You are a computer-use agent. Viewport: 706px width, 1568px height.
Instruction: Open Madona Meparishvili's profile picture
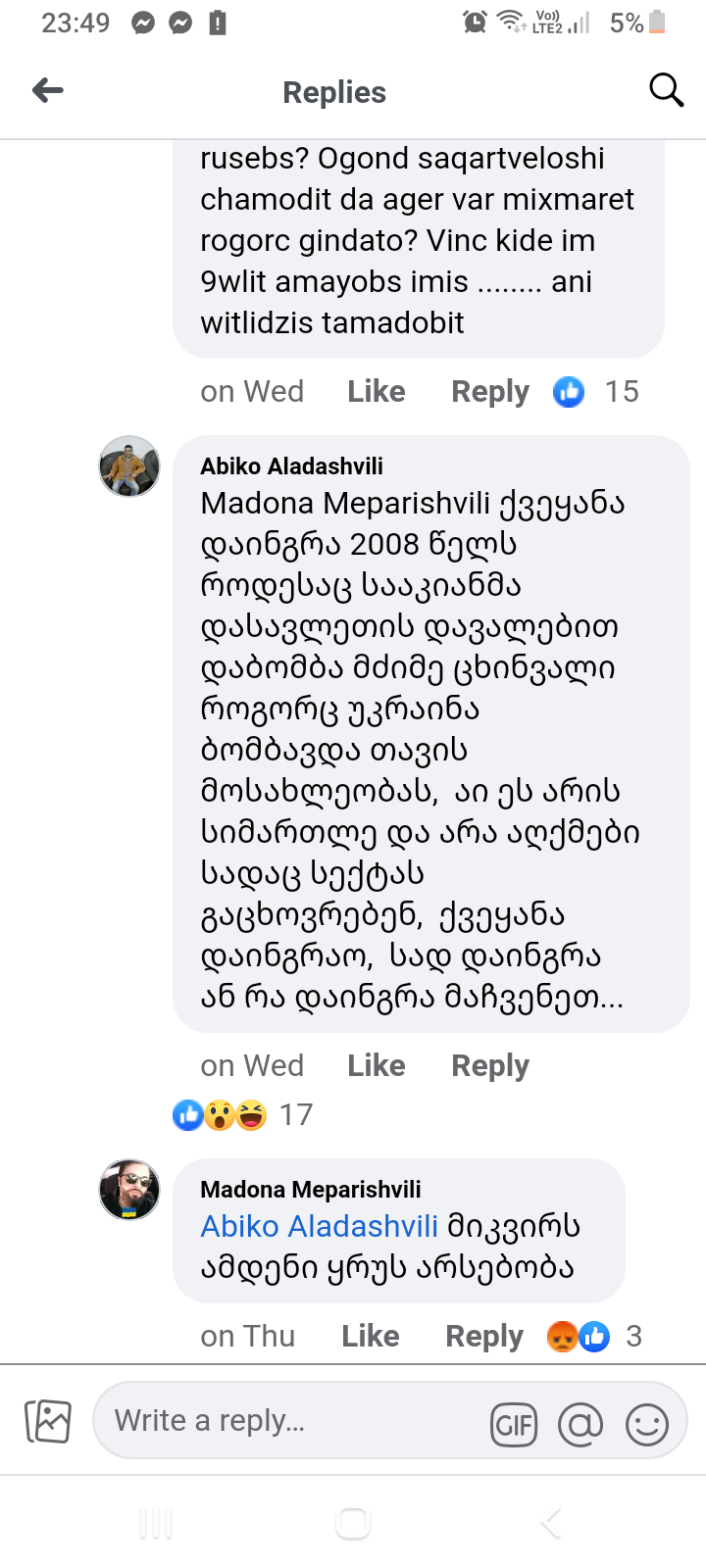129,1190
